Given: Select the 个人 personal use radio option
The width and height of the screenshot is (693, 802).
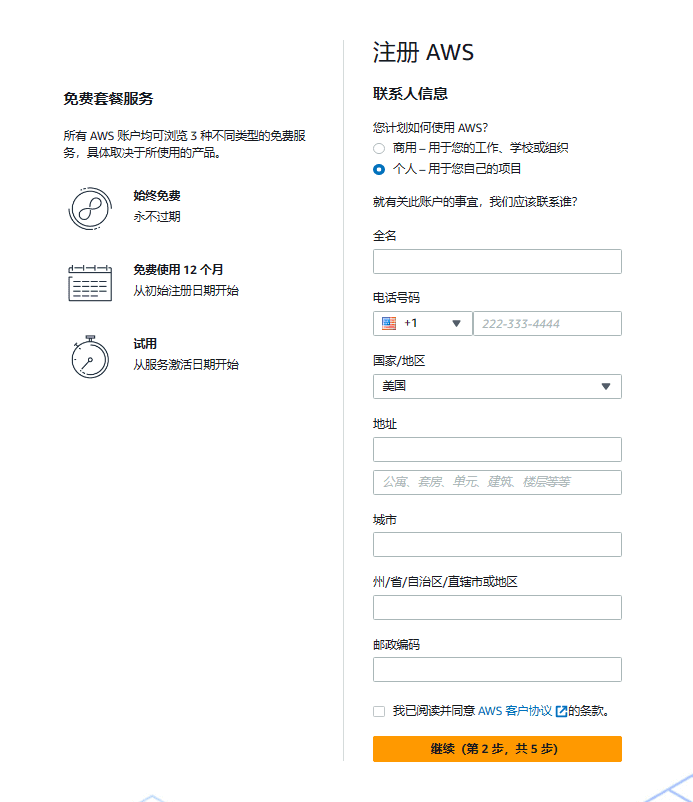Looking at the screenshot, I should tap(379, 169).
